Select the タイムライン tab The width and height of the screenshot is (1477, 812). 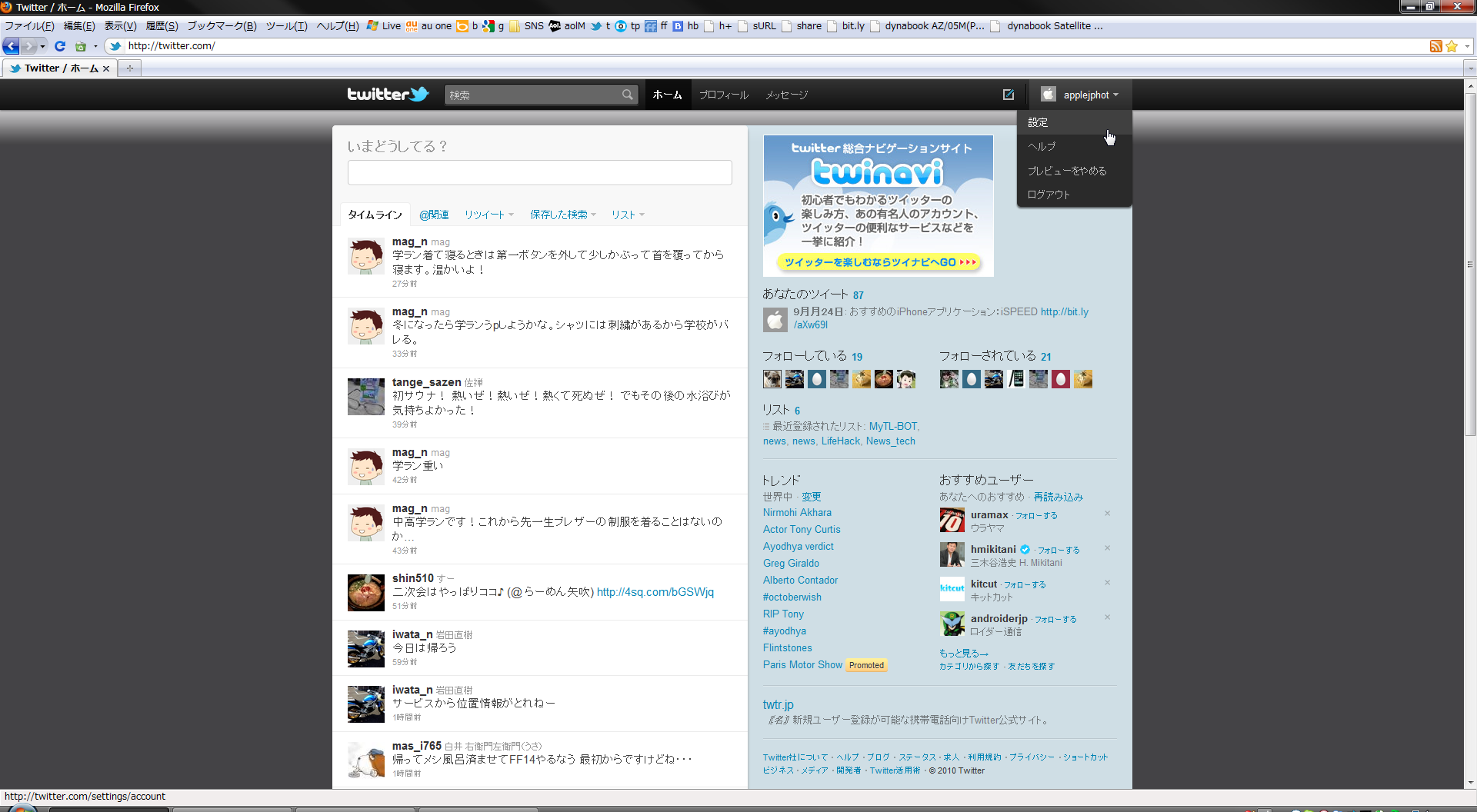pyautogui.click(x=375, y=215)
